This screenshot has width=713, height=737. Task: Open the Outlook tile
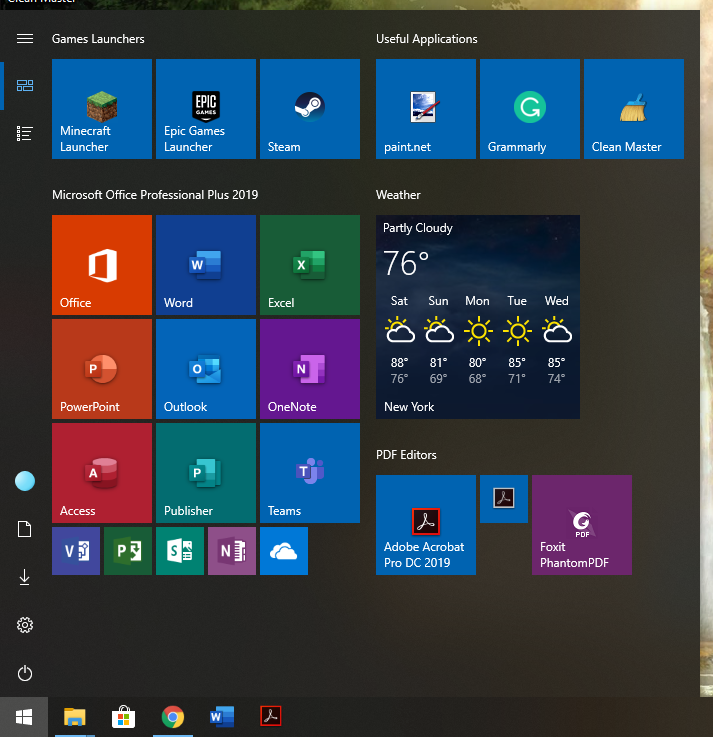206,369
